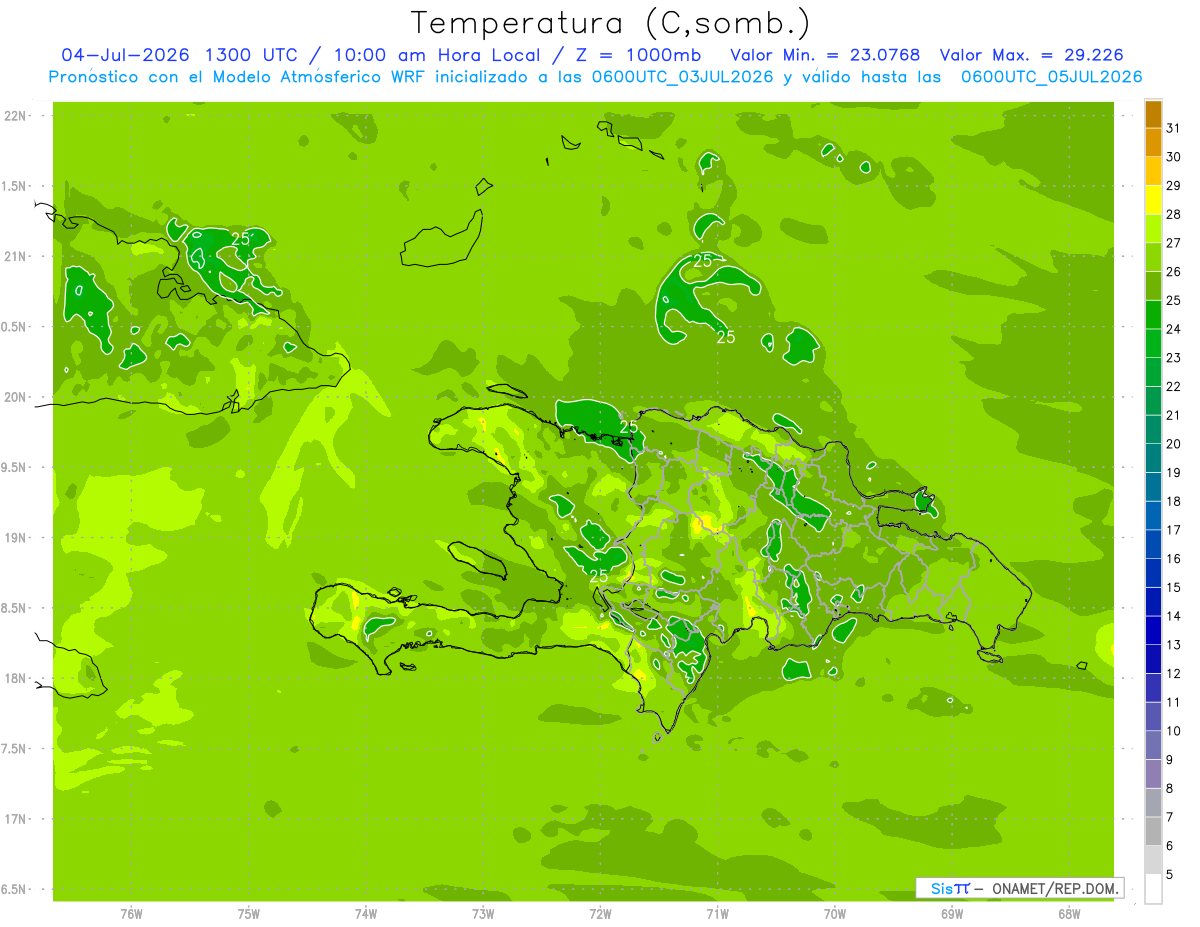Click the '76W' longitude label
The width and height of the screenshot is (1200, 927).
click(132, 914)
